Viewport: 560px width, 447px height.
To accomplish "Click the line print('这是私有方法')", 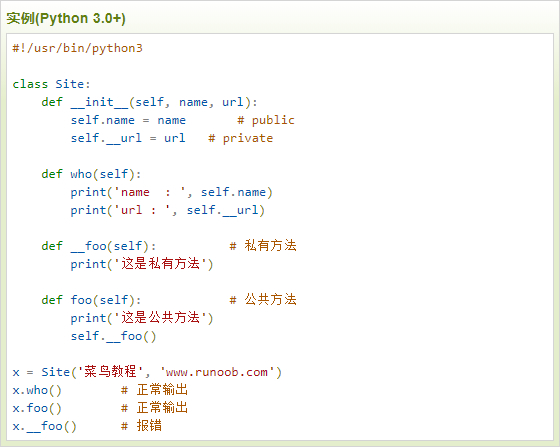I will [142, 264].
